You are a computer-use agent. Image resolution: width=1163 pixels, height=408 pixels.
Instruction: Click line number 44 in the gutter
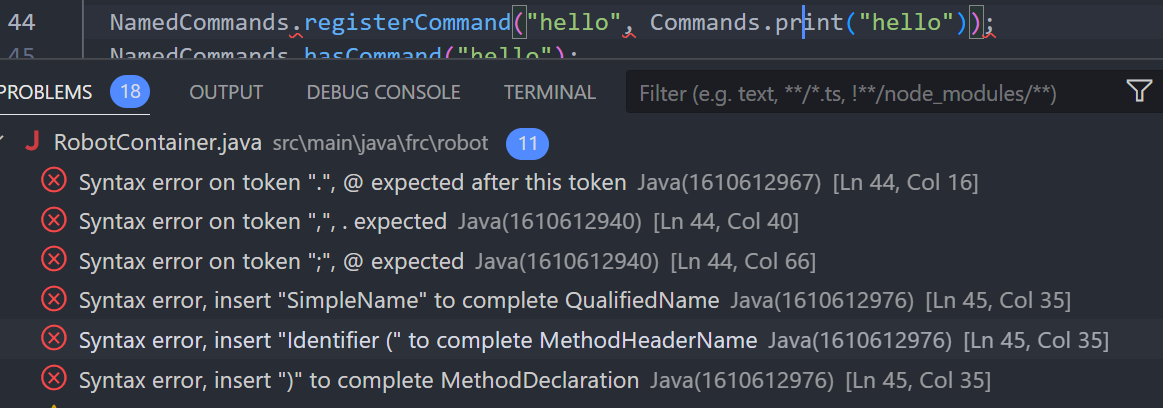(22, 22)
